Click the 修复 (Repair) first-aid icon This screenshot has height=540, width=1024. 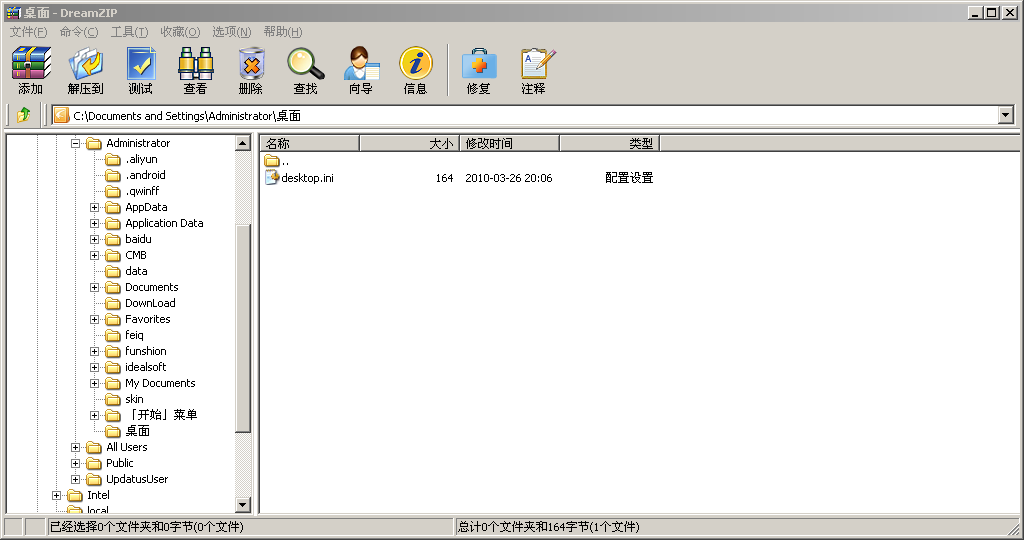coord(479,63)
